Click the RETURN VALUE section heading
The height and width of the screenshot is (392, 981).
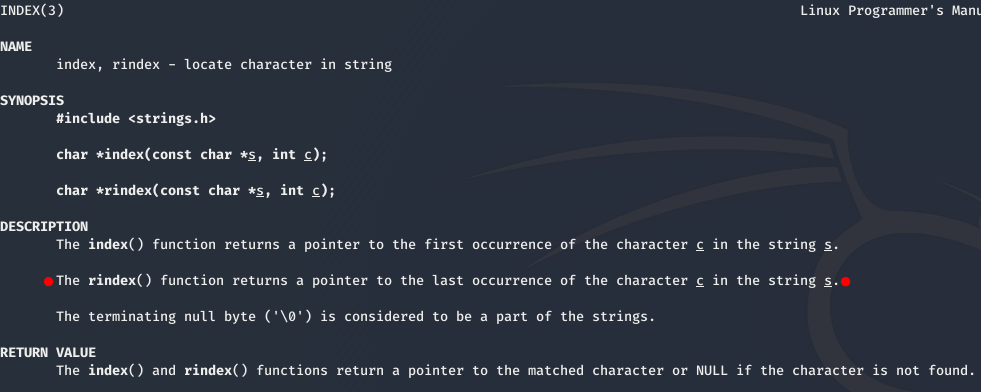(48, 353)
